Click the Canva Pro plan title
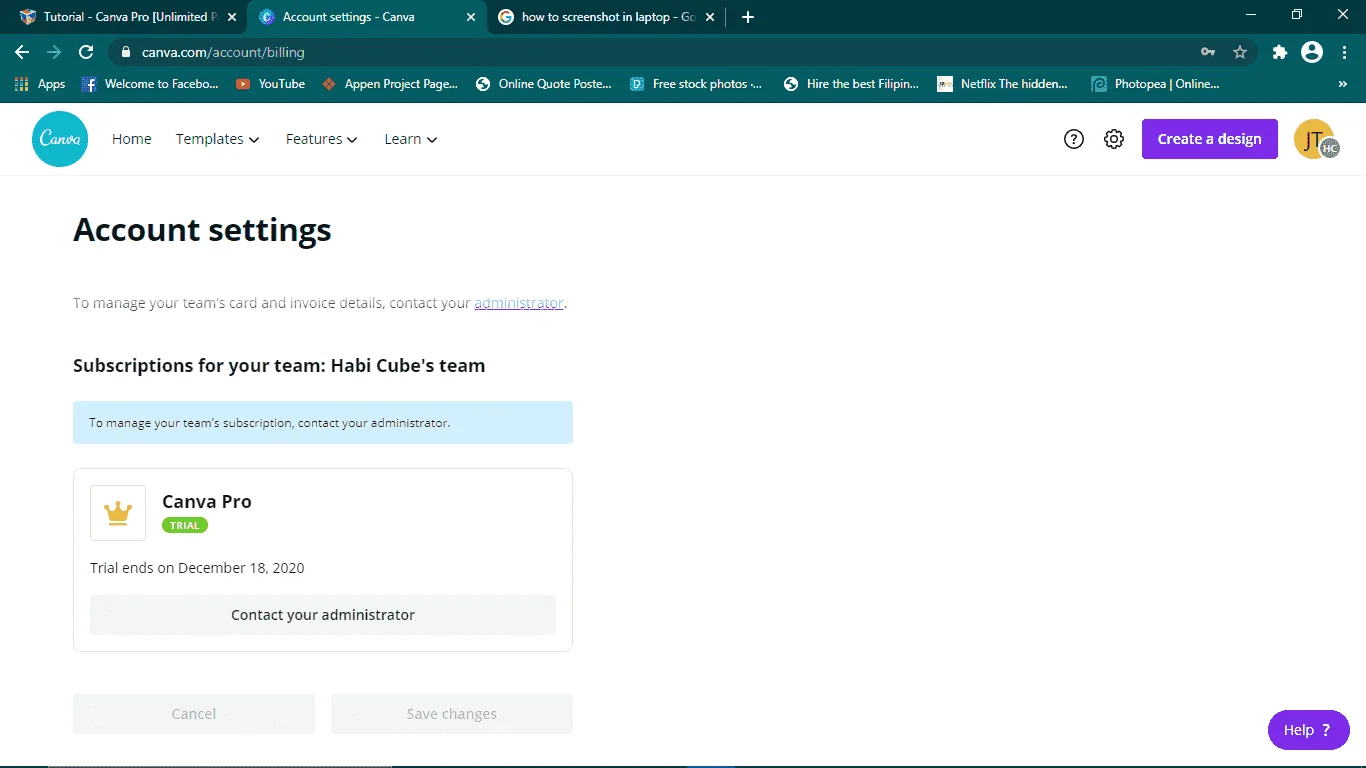This screenshot has width=1366, height=768. click(207, 502)
